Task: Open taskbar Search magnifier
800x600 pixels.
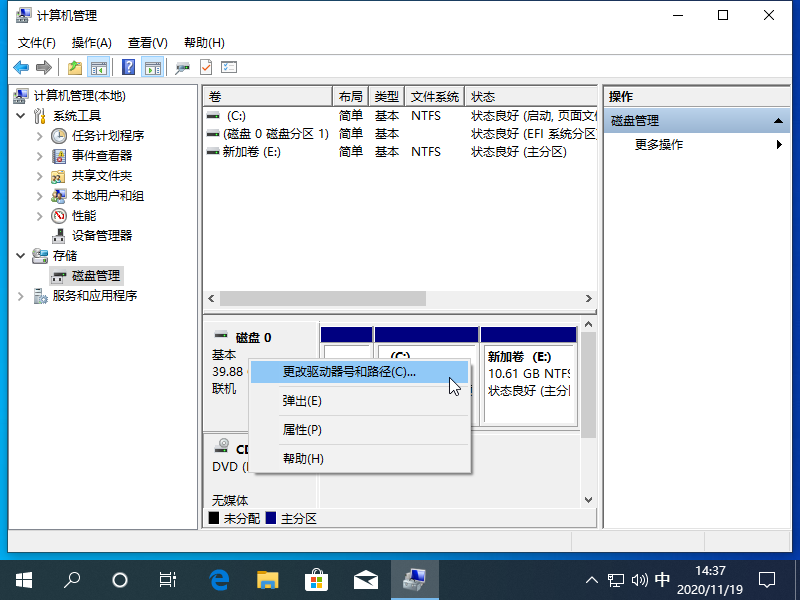Action: coord(72,580)
